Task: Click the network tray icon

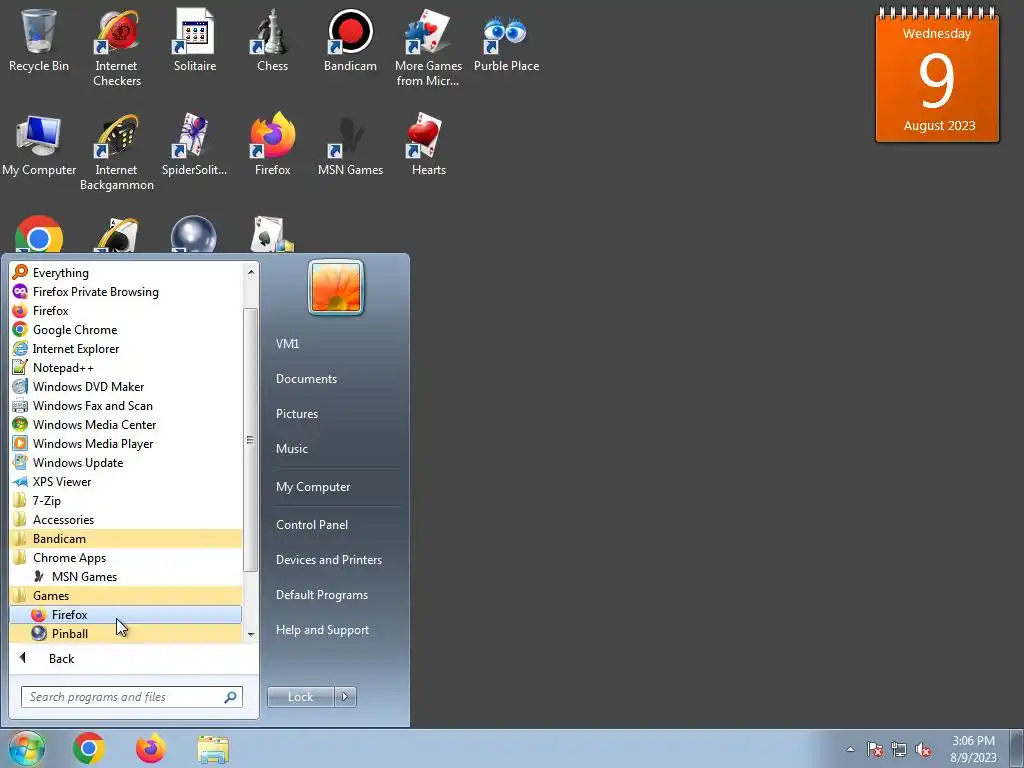Action: pyautogui.click(x=899, y=749)
